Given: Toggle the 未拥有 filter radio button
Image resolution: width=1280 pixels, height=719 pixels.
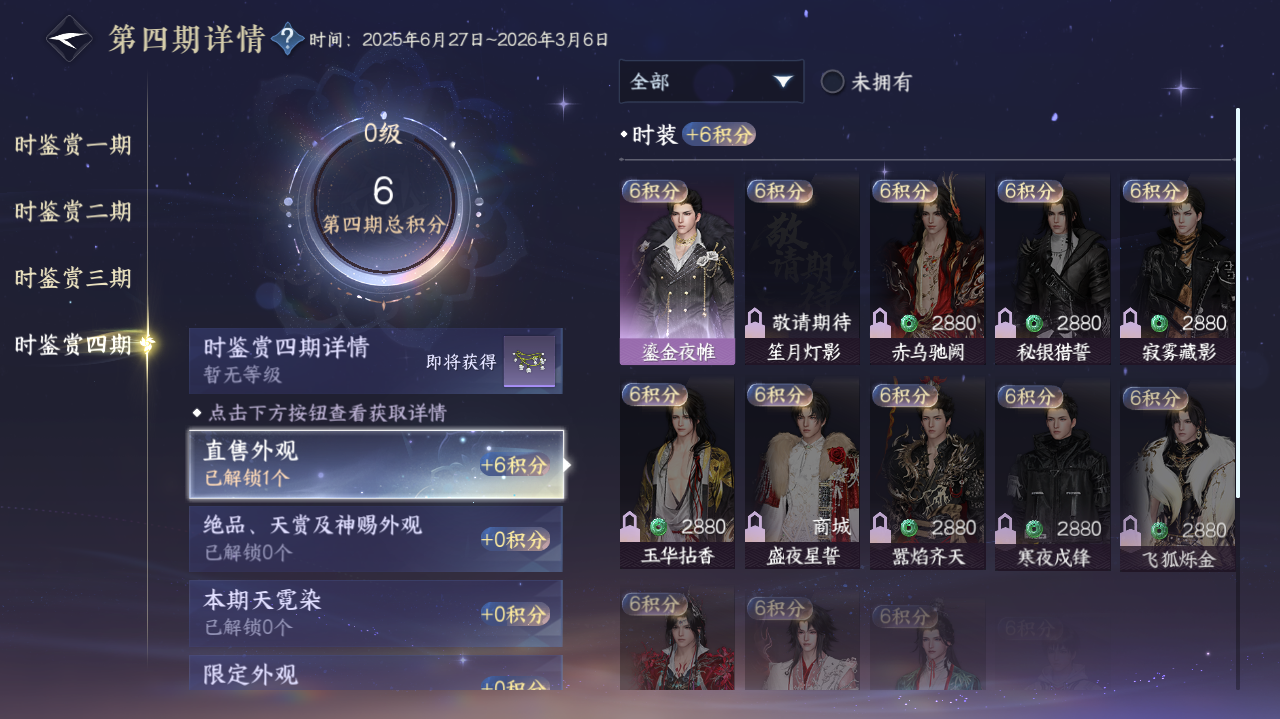Looking at the screenshot, I should pyautogui.click(x=832, y=82).
